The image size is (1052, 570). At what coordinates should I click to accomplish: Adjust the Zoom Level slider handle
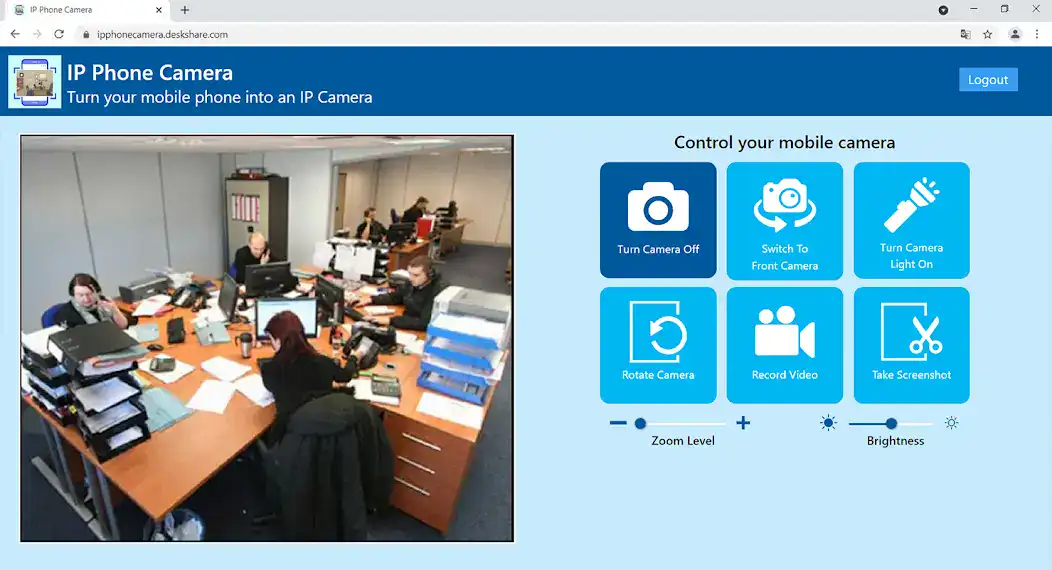(640, 424)
